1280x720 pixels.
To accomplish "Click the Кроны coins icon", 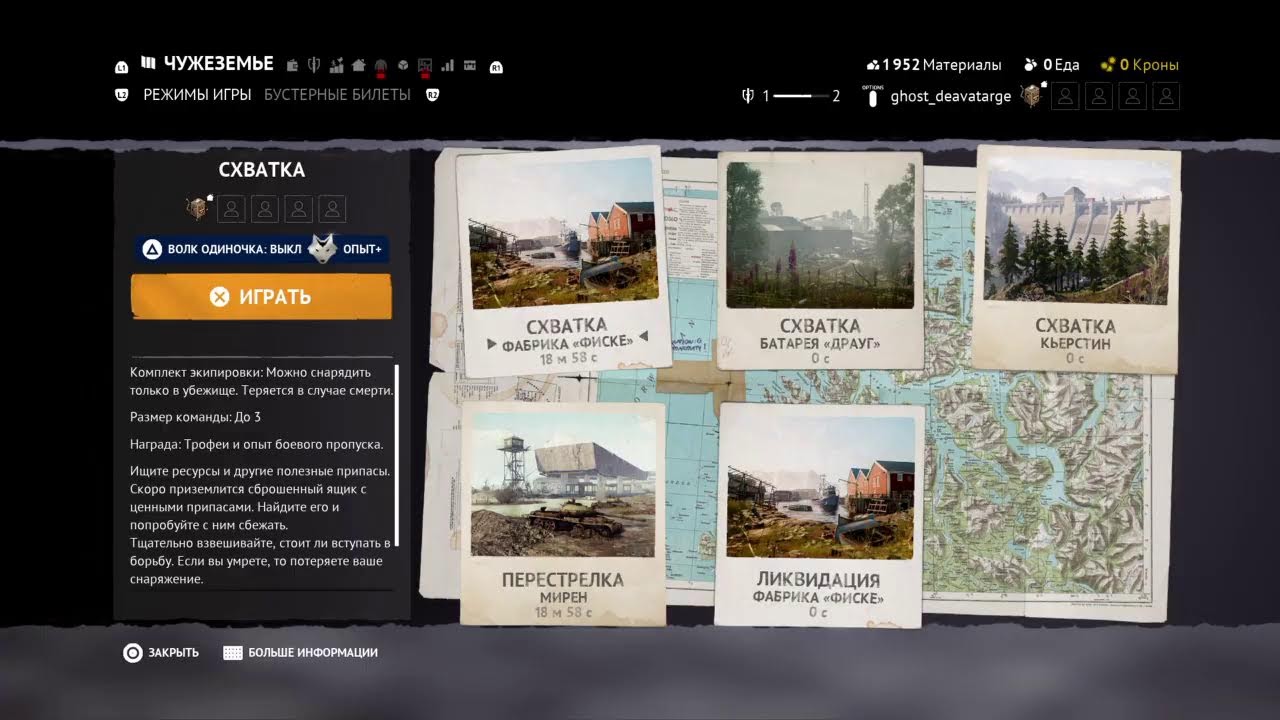I will click(x=1107, y=65).
